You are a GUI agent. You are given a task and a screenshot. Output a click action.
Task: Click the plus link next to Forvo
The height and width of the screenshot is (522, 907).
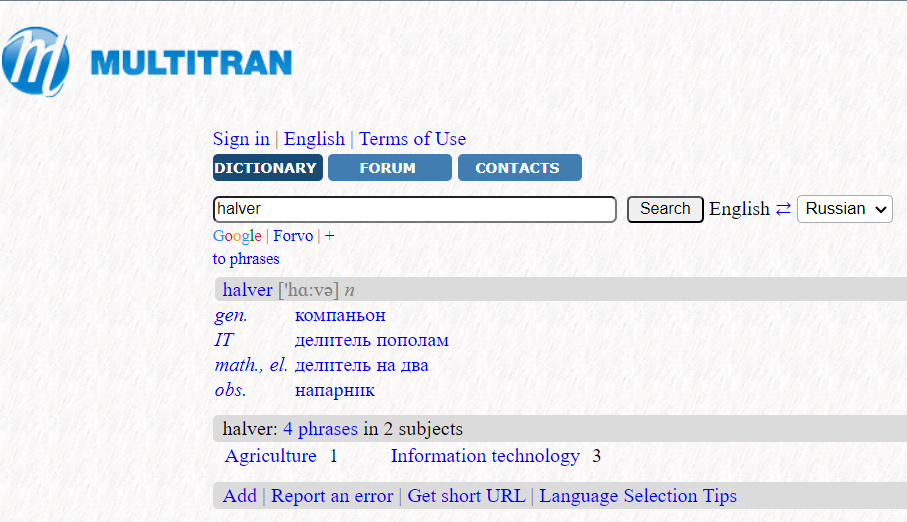330,236
